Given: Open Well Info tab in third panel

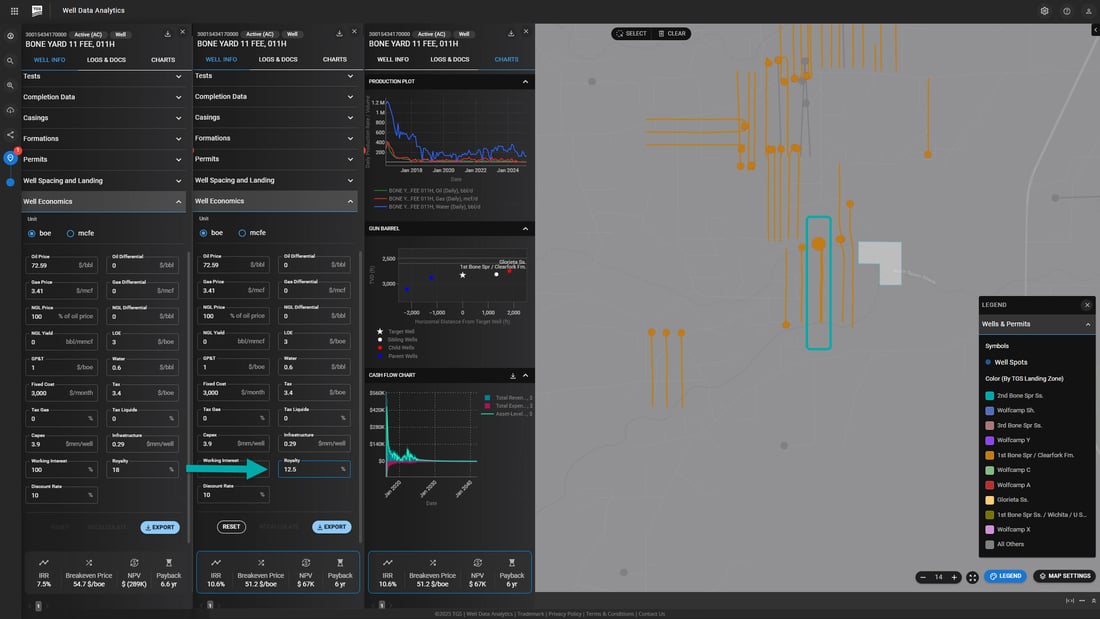Looking at the screenshot, I should coord(393,60).
